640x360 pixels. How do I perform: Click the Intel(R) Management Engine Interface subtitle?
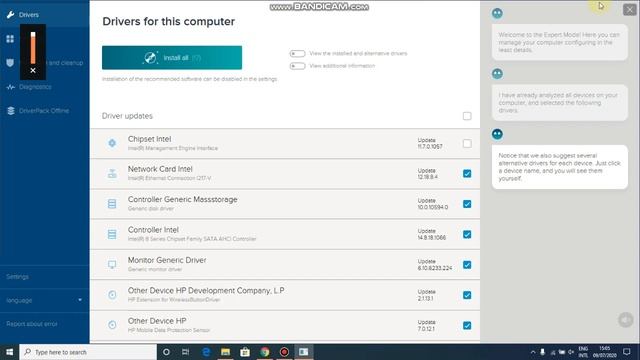click(x=173, y=148)
